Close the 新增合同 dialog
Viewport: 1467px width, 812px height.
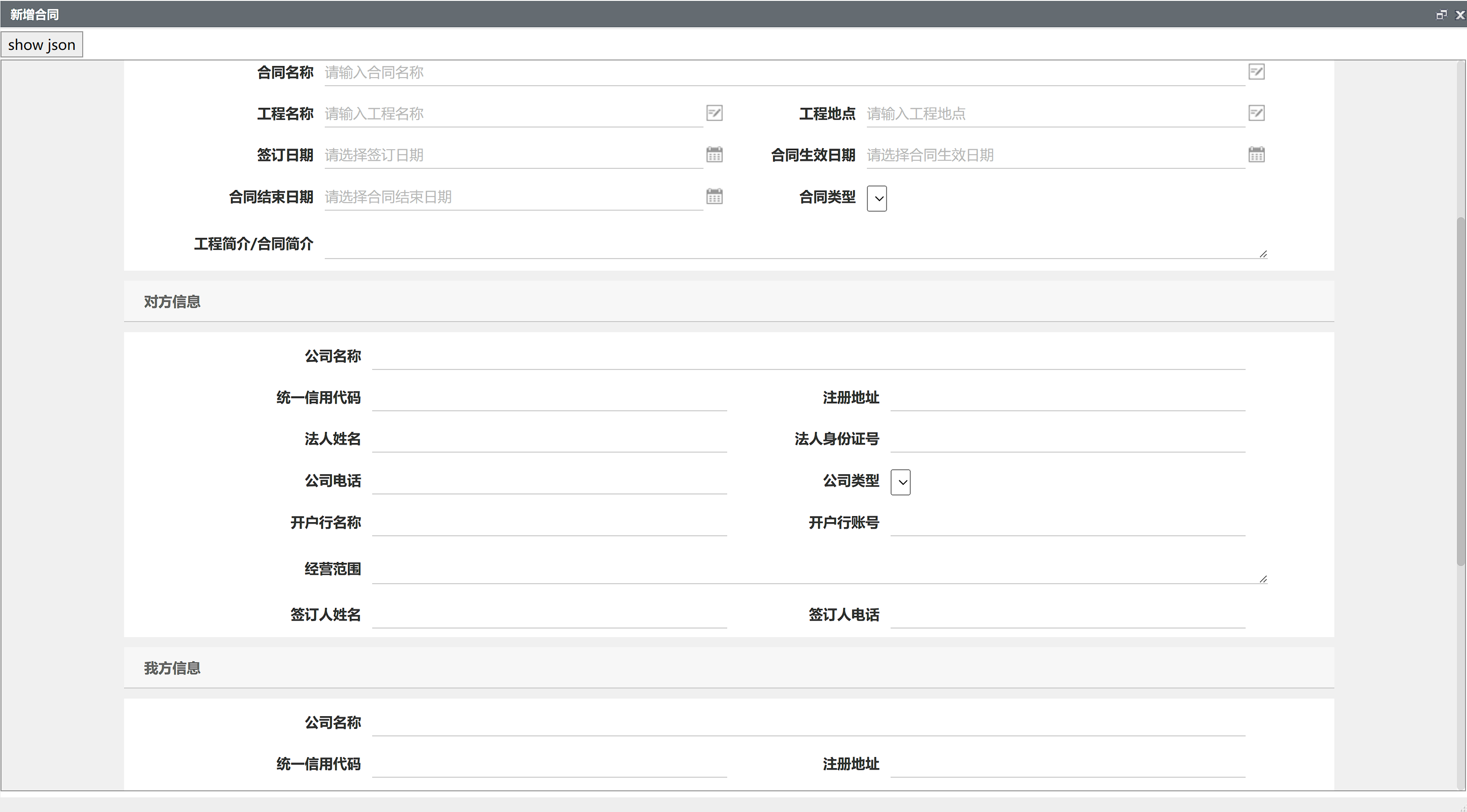click(x=1459, y=15)
